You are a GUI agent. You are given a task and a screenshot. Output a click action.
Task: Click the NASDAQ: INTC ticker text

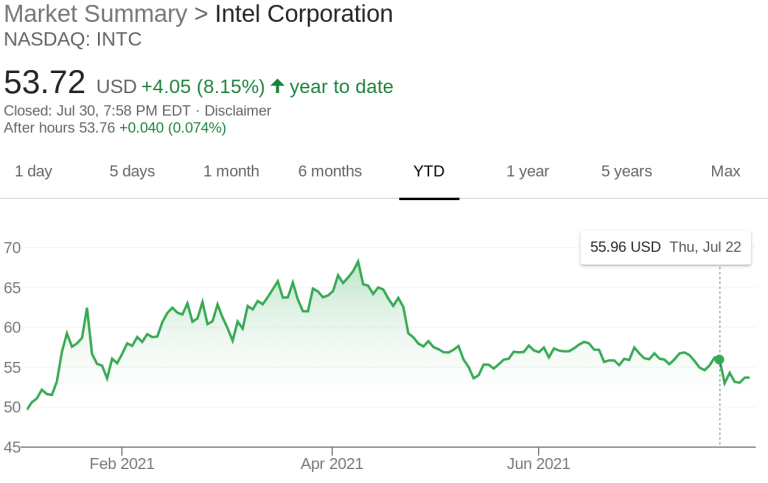(72, 39)
